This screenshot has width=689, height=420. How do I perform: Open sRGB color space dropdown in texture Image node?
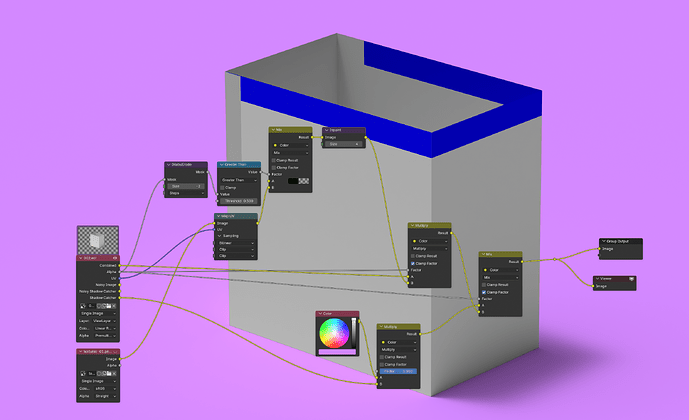click(x=104, y=389)
